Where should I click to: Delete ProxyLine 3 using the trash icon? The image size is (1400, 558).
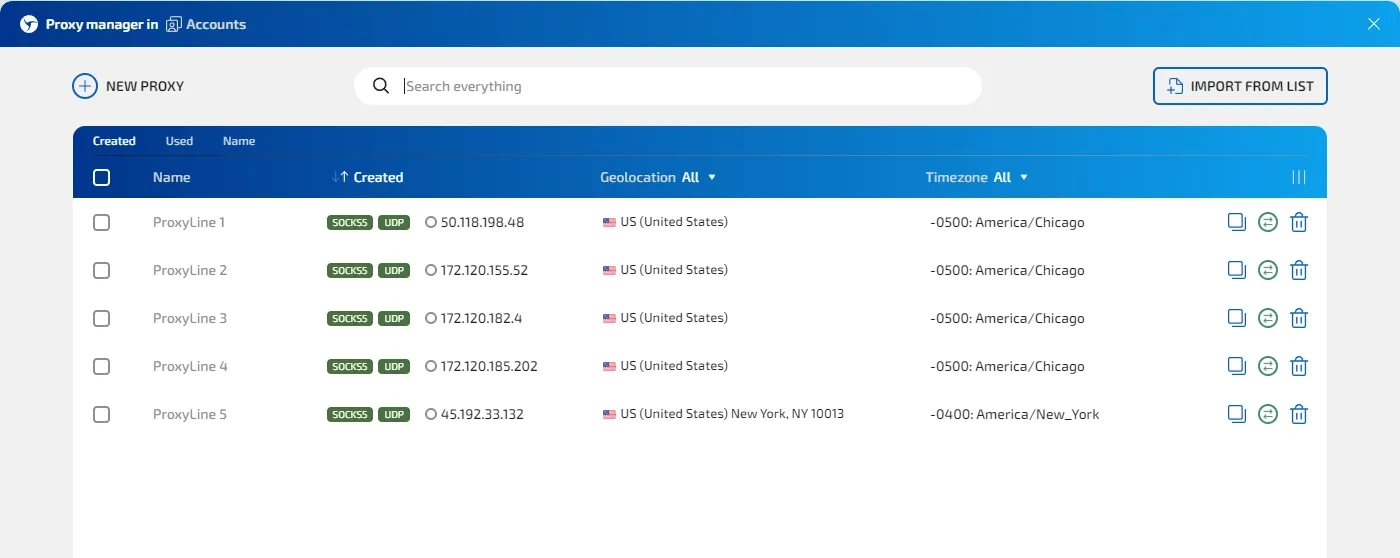(x=1299, y=318)
